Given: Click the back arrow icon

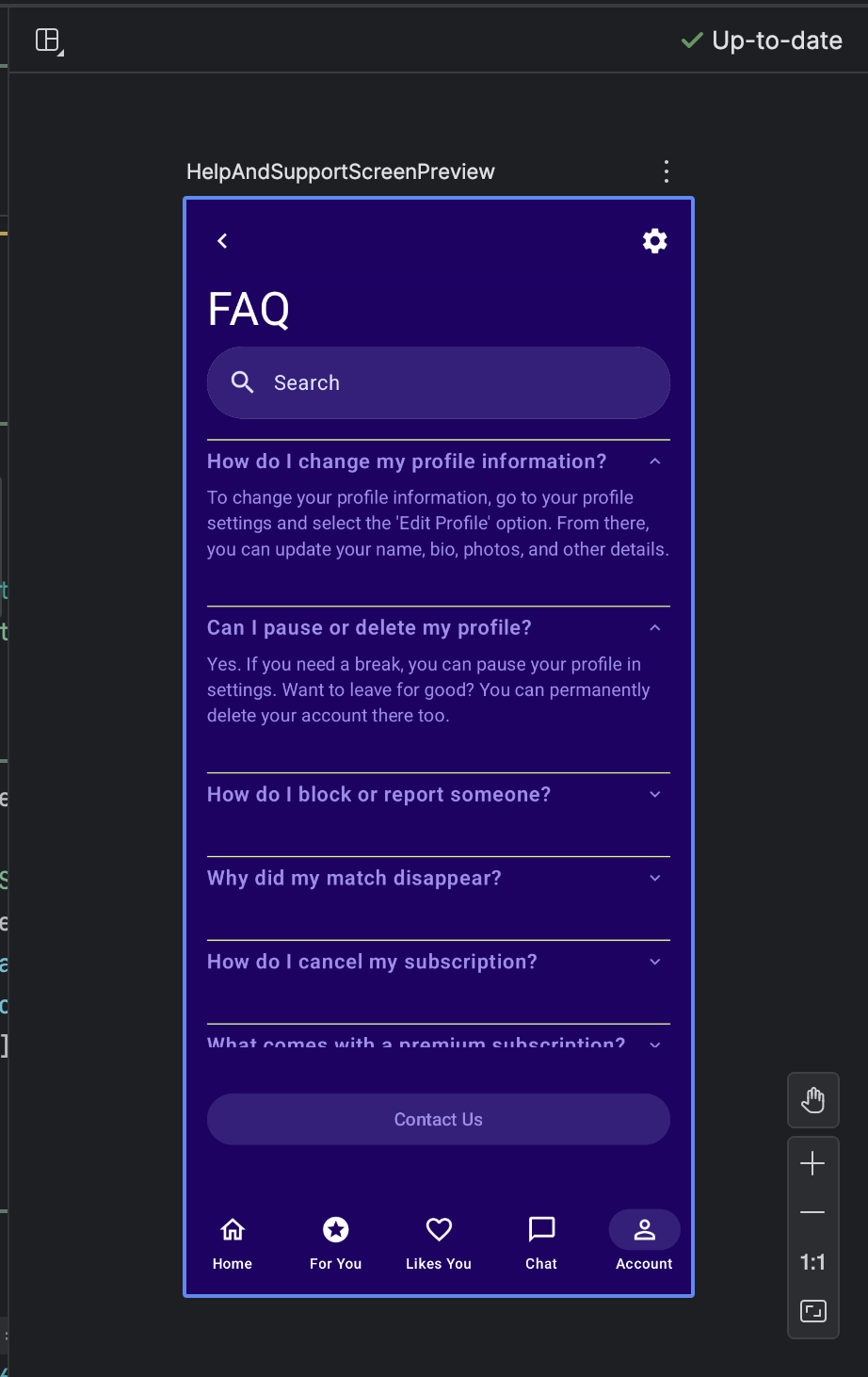Looking at the screenshot, I should 222,241.
